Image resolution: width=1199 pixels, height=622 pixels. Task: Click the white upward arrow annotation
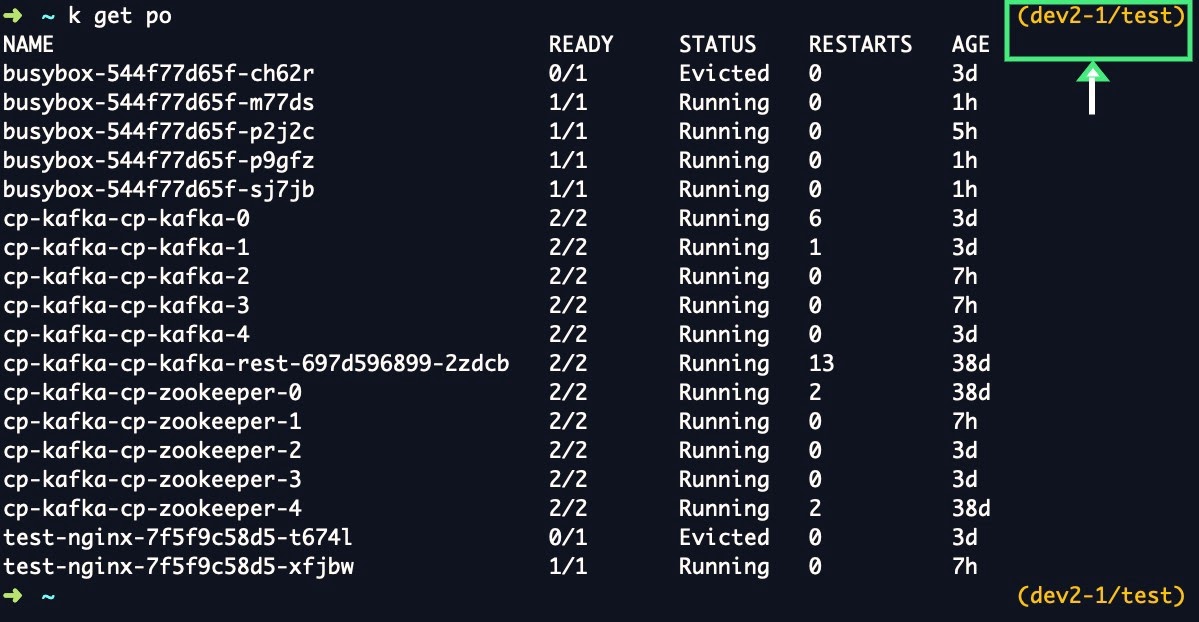1092,88
